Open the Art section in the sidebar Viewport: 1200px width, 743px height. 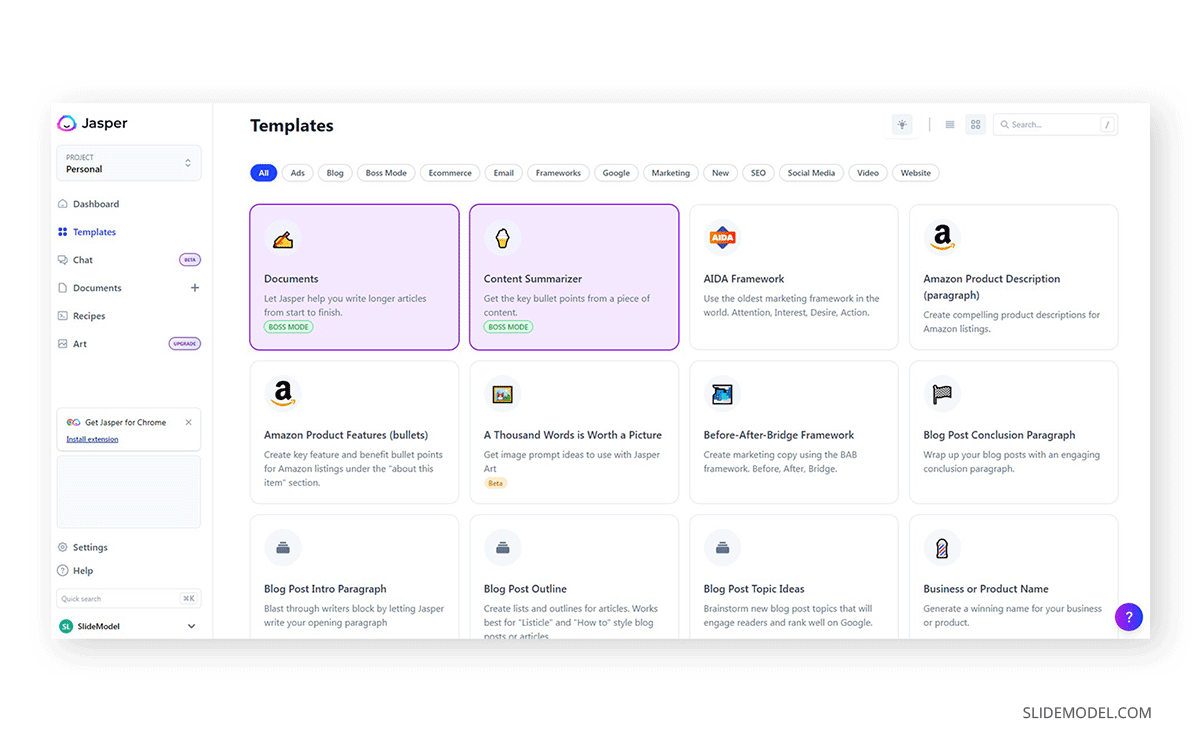(x=80, y=344)
